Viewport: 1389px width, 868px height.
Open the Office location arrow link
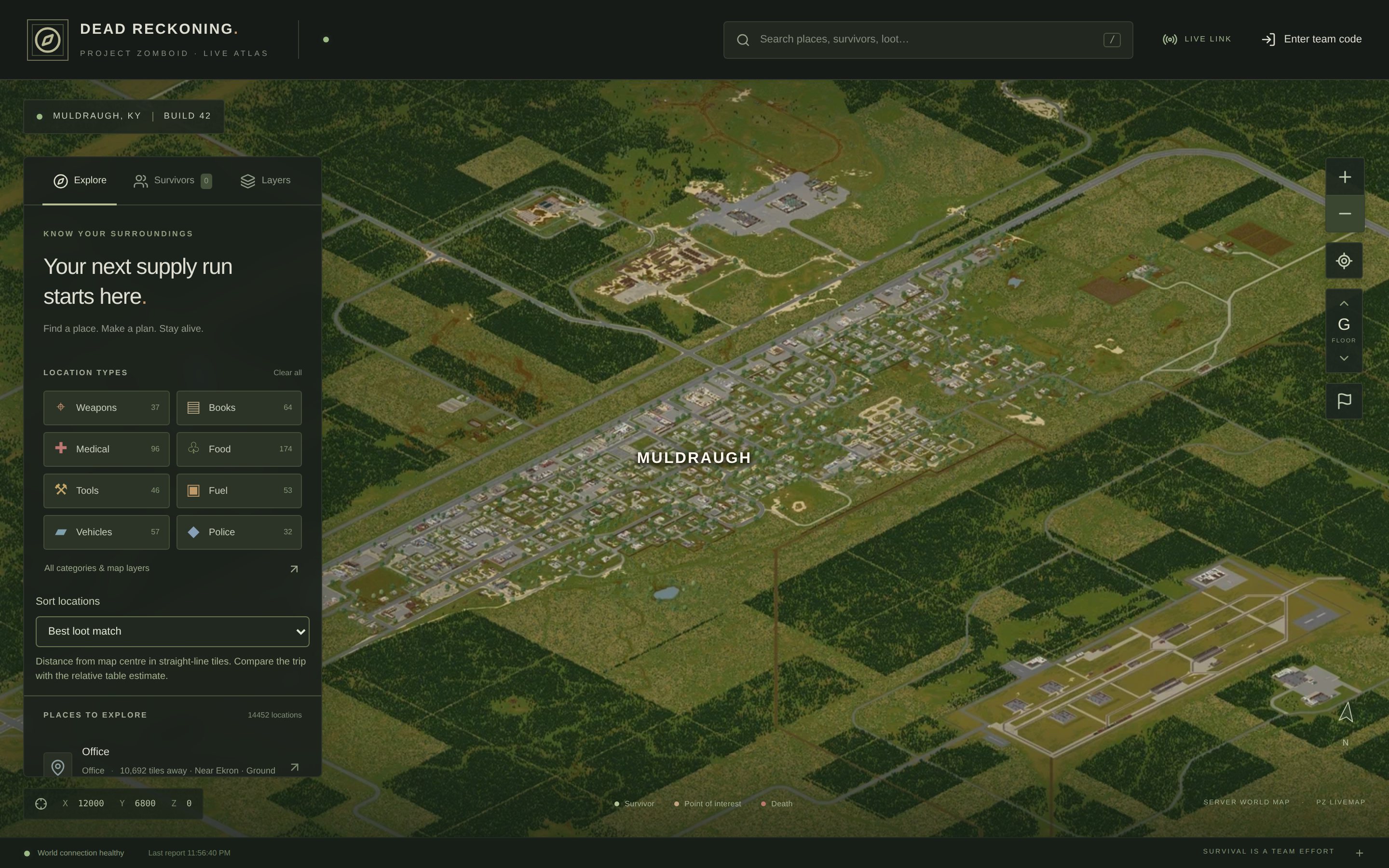click(295, 767)
